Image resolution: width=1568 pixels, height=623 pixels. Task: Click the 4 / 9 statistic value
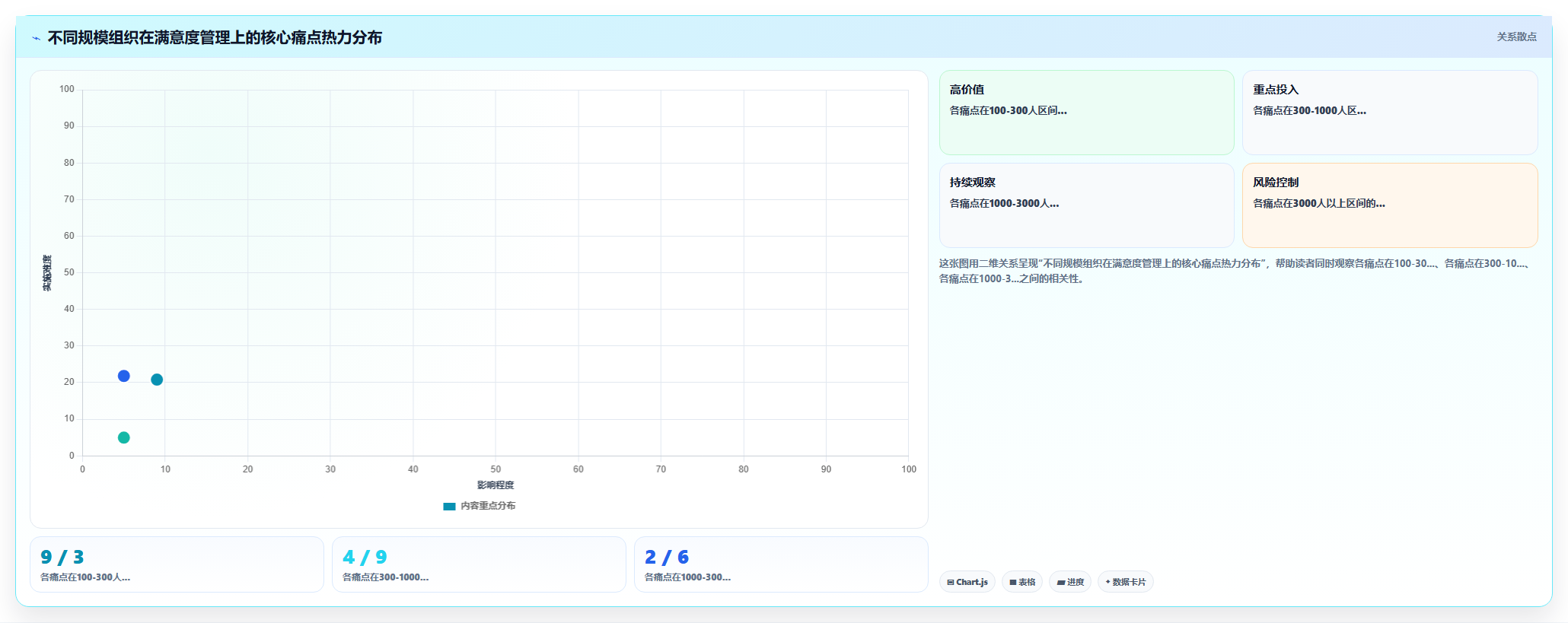click(x=365, y=558)
